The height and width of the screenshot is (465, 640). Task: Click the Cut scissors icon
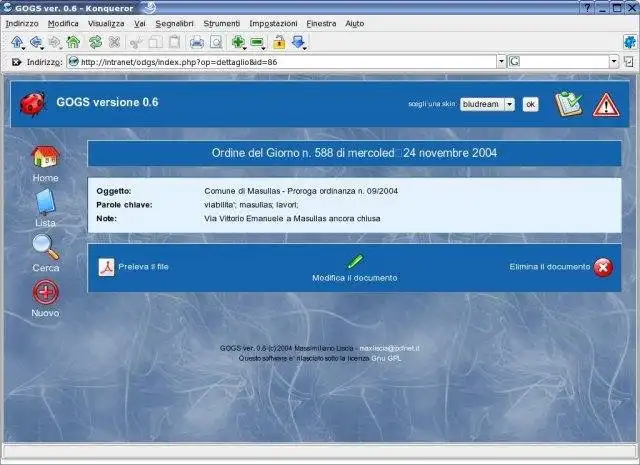136,42
